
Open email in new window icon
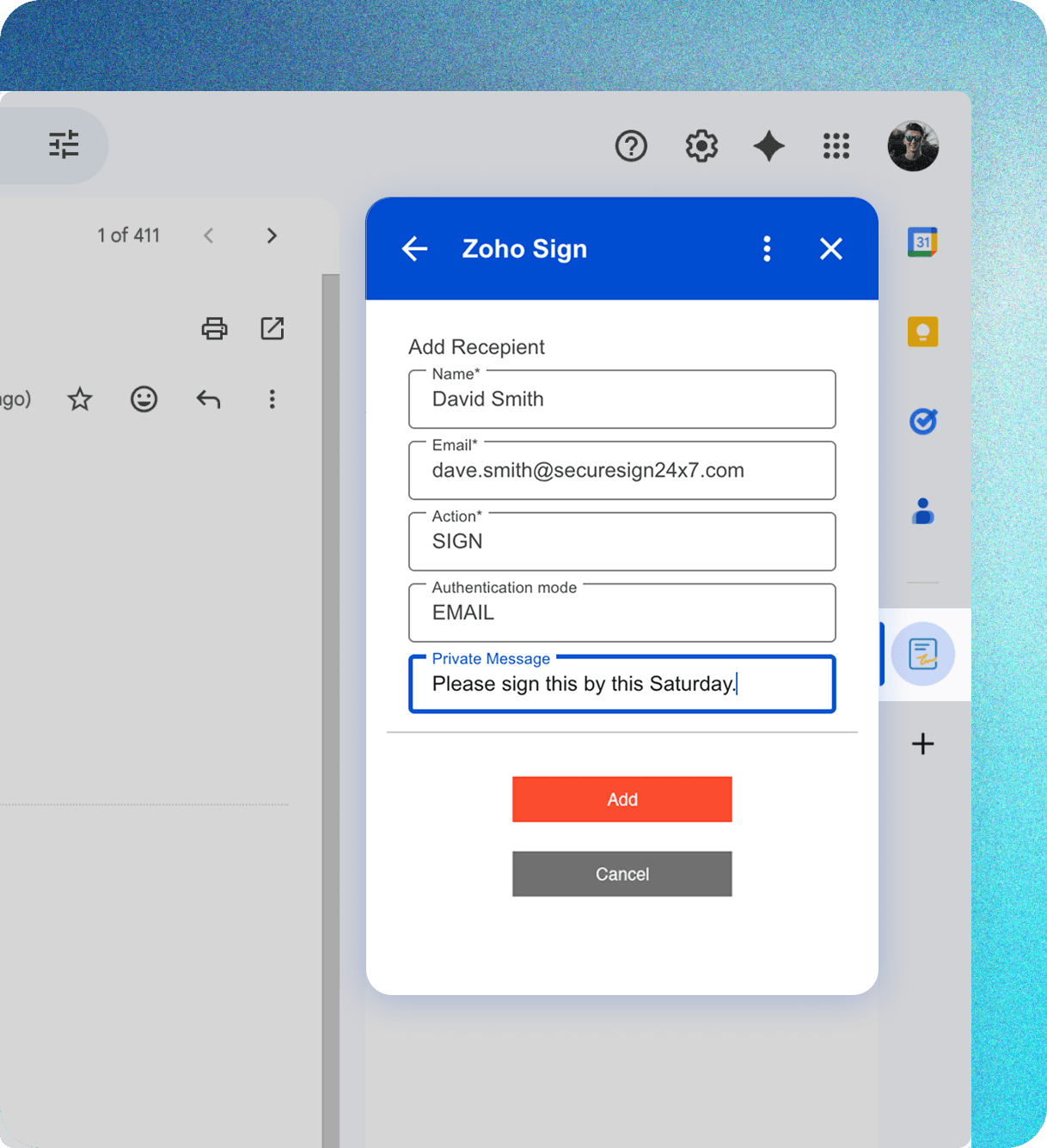[x=272, y=328]
